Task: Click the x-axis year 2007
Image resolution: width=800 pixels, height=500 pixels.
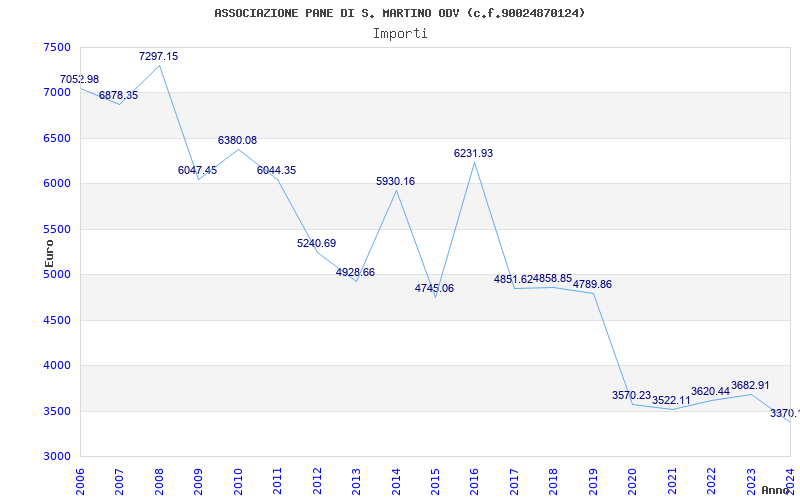Action: click(119, 481)
